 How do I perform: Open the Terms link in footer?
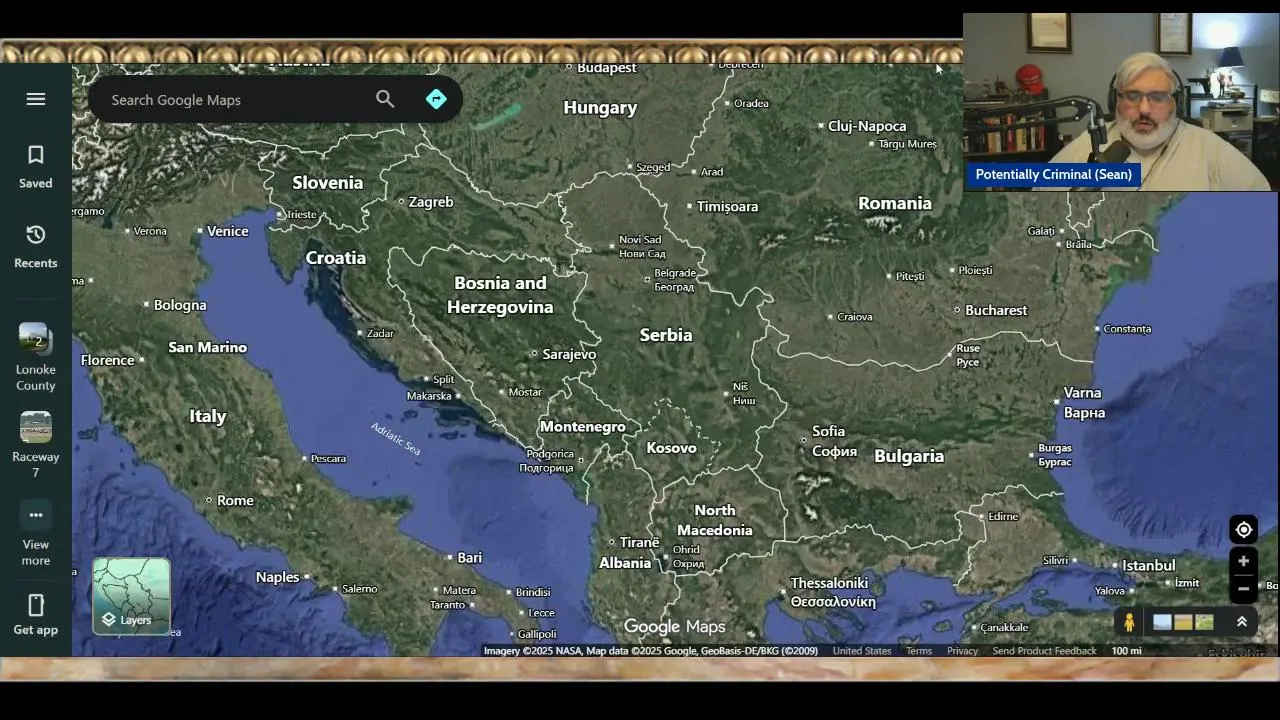pos(919,651)
